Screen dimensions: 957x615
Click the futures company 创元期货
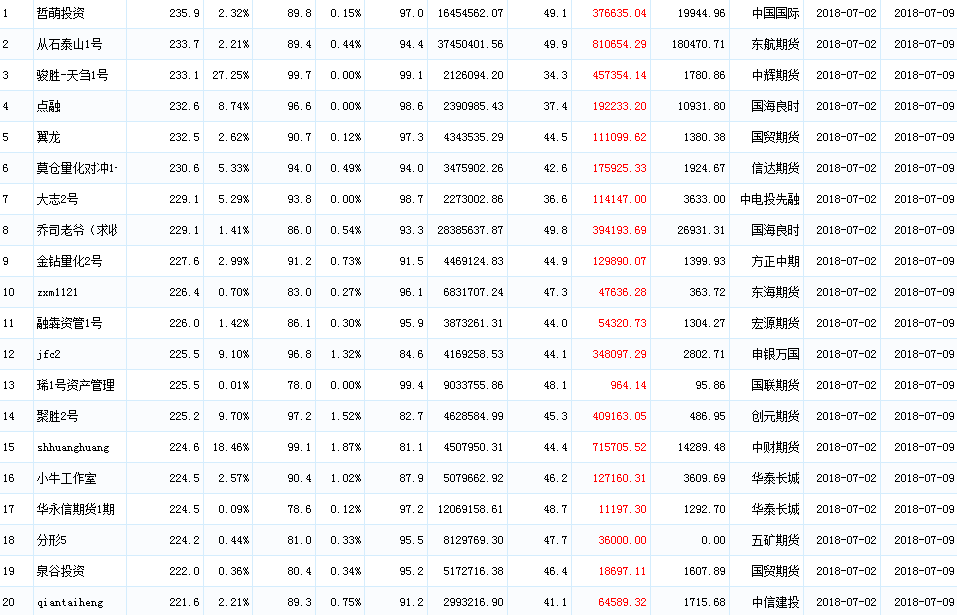tap(775, 416)
